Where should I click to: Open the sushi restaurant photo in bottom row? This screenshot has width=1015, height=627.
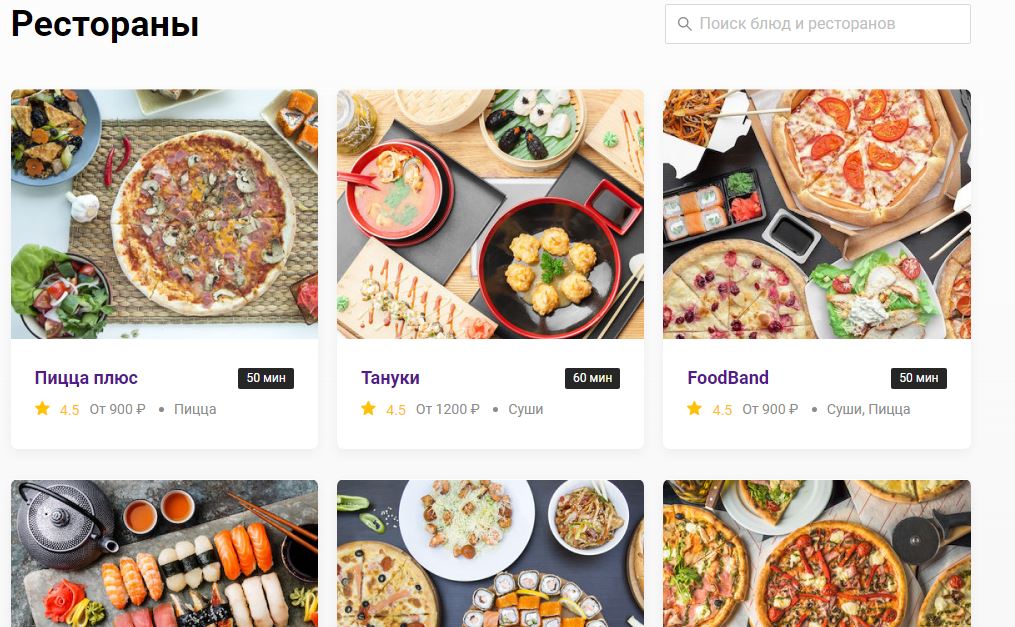[x=163, y=553]
